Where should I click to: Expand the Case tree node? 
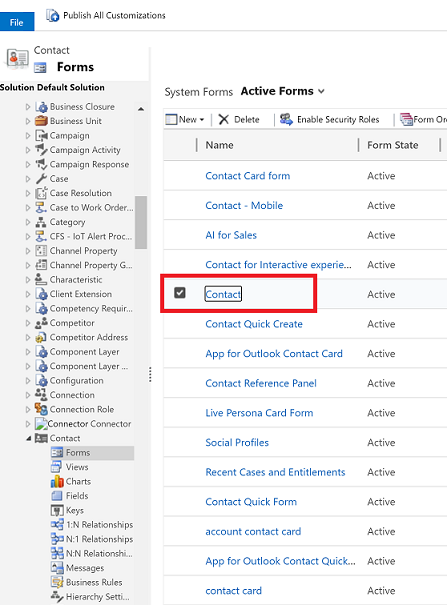click(x=28, y=179)
